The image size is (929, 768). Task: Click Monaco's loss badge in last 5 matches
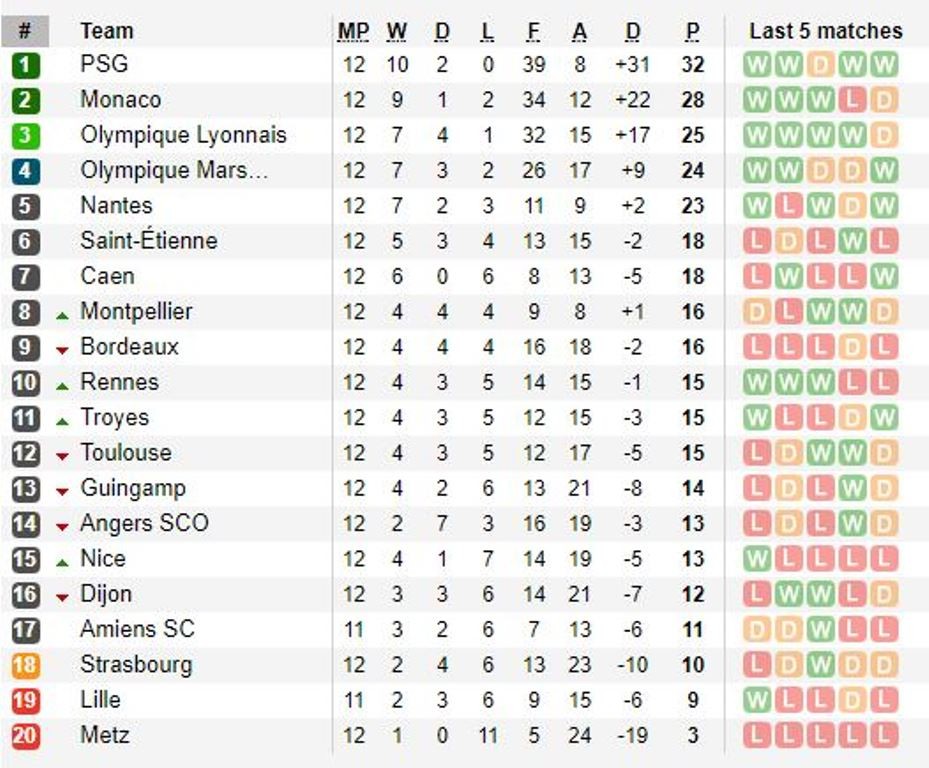(852, 101)
